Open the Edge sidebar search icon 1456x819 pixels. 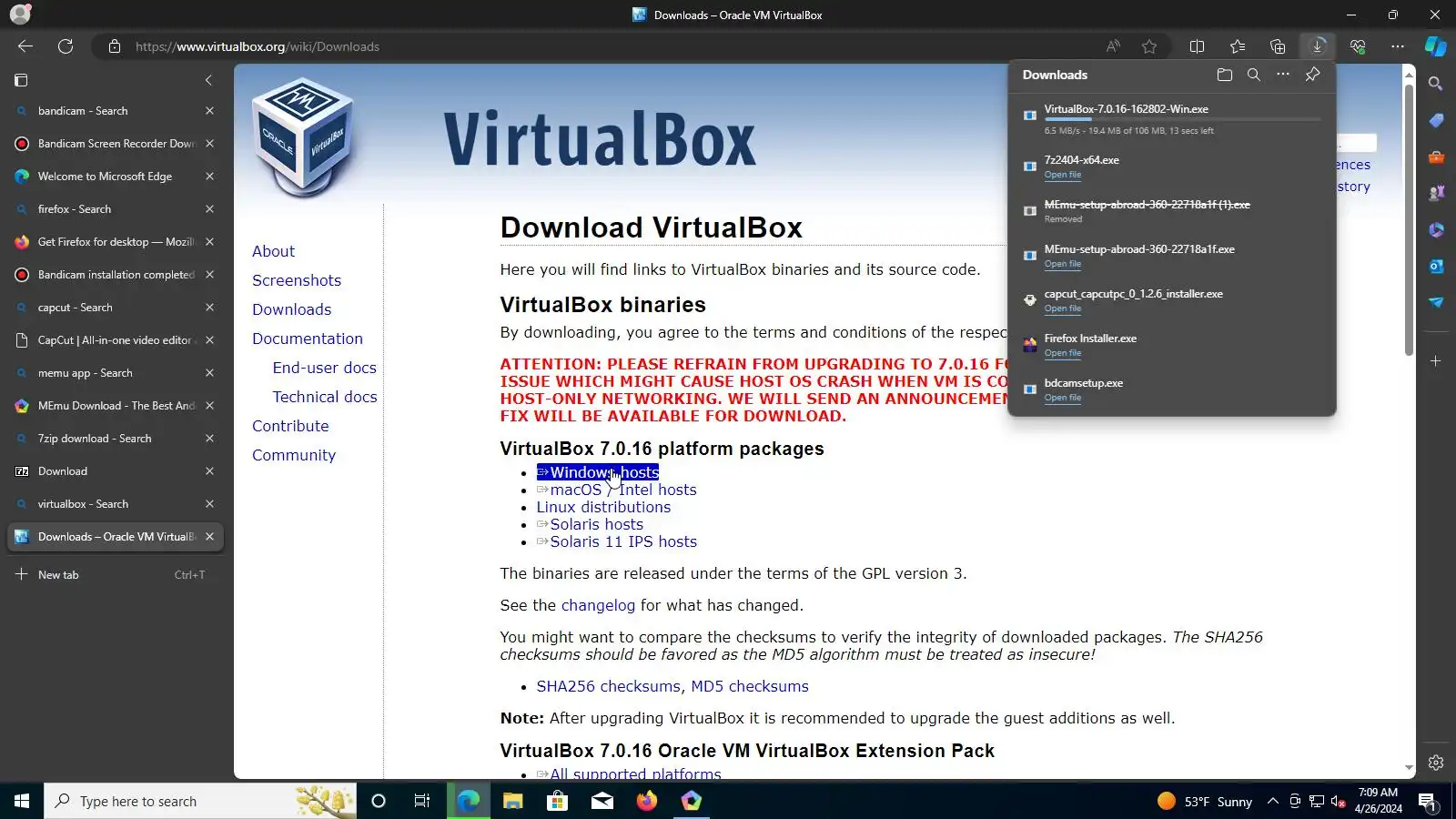click(1436, 84)
